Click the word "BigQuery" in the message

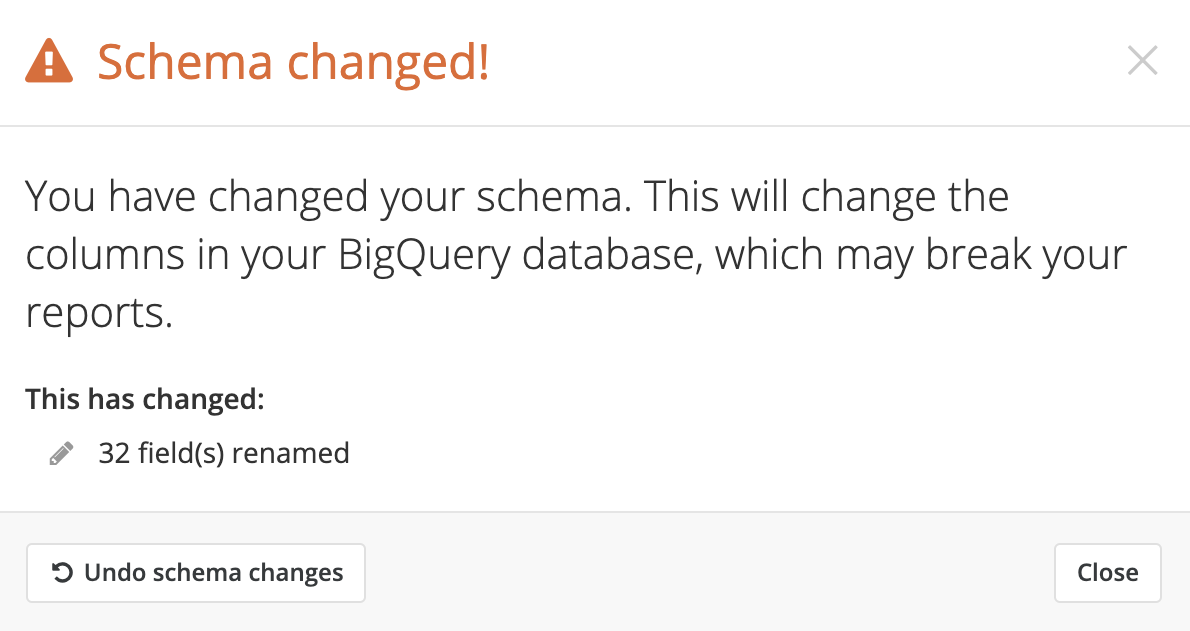click(x=424, y=255)
